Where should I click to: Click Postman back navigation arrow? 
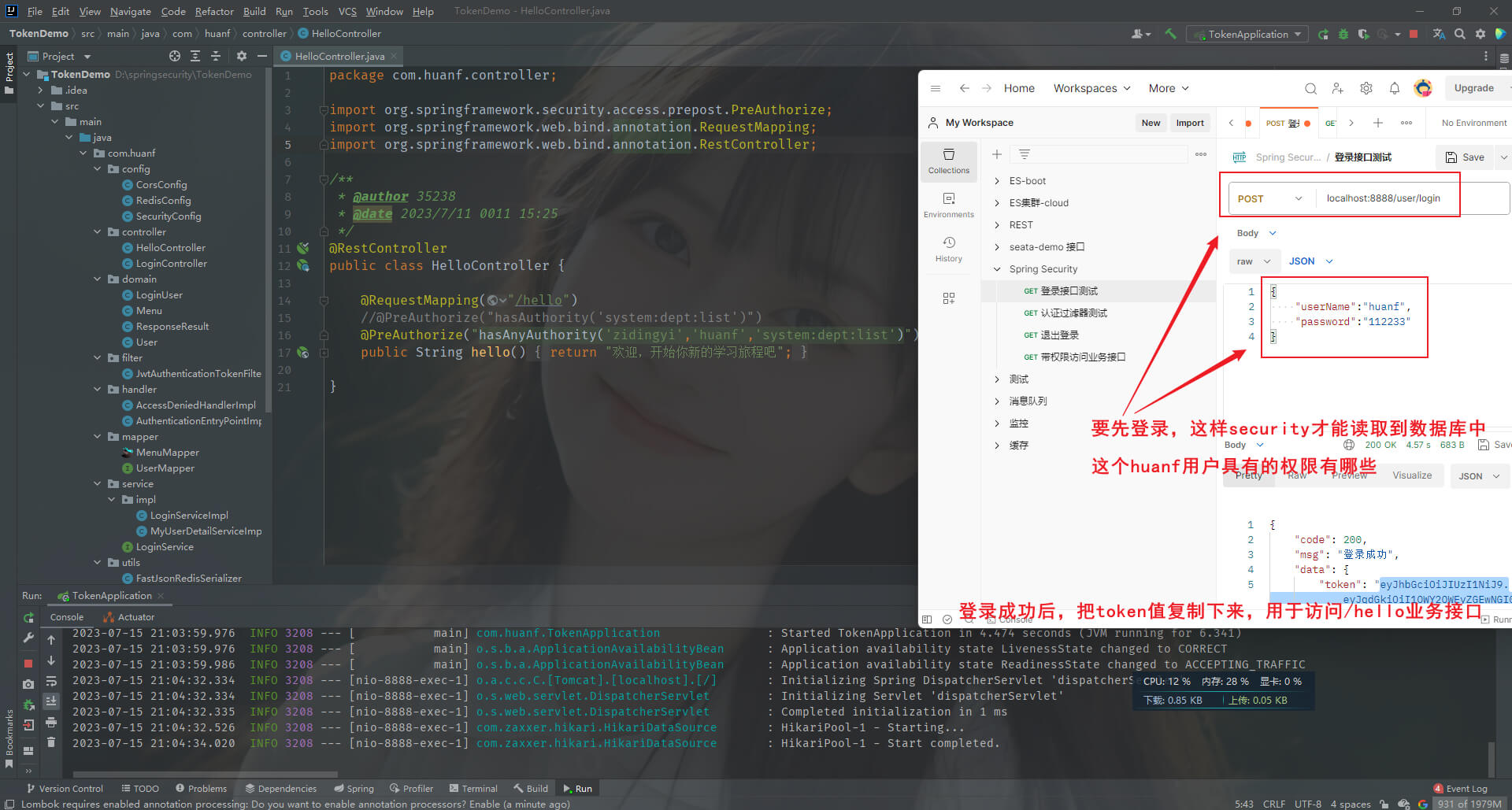point(964,88)
